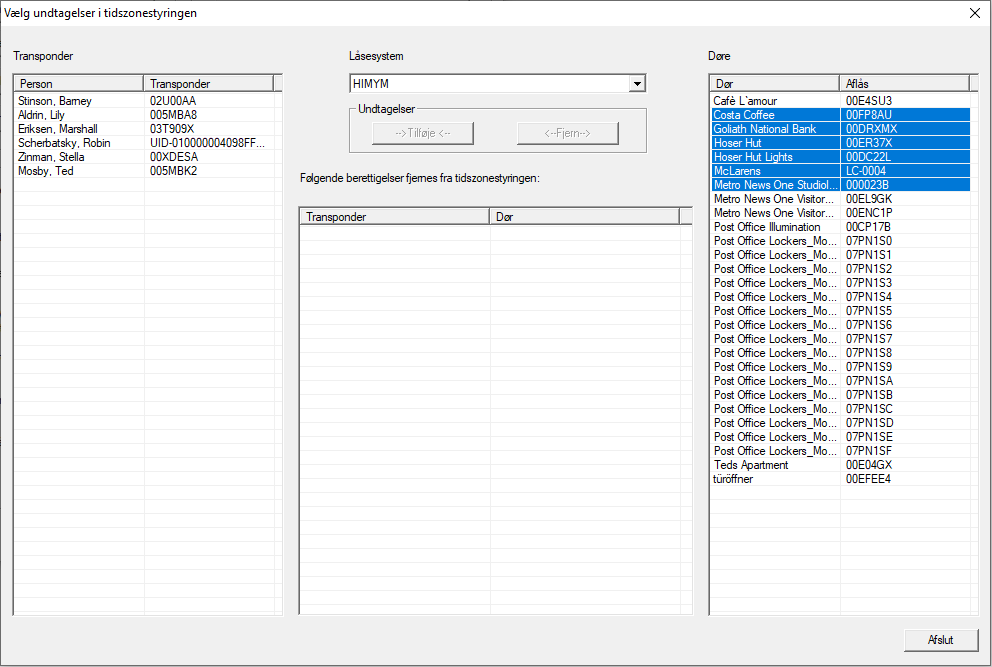Sort transponder list by Person column

click(x=78, y=84)
